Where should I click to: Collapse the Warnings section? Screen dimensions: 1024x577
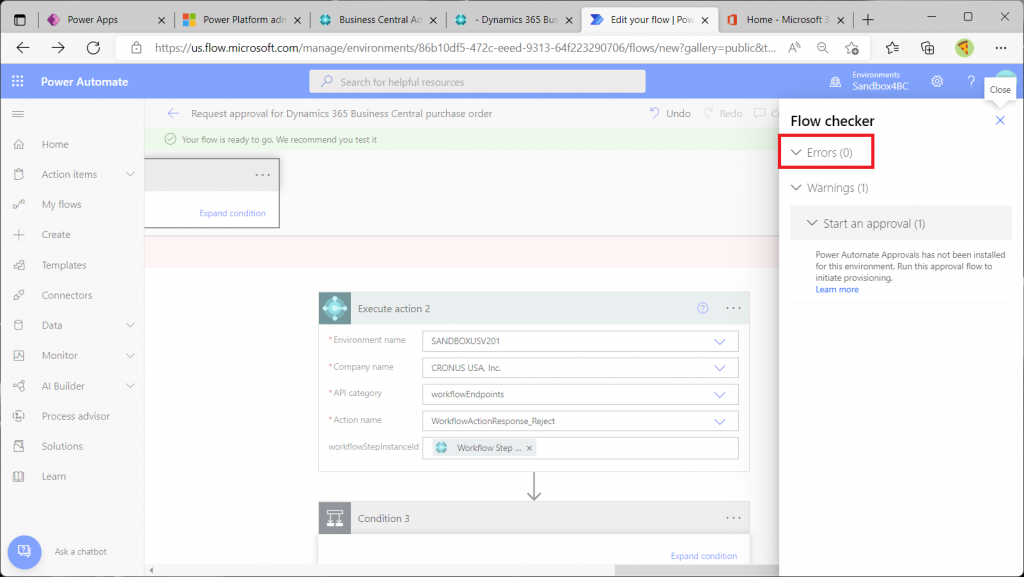(x=797, y=188)
